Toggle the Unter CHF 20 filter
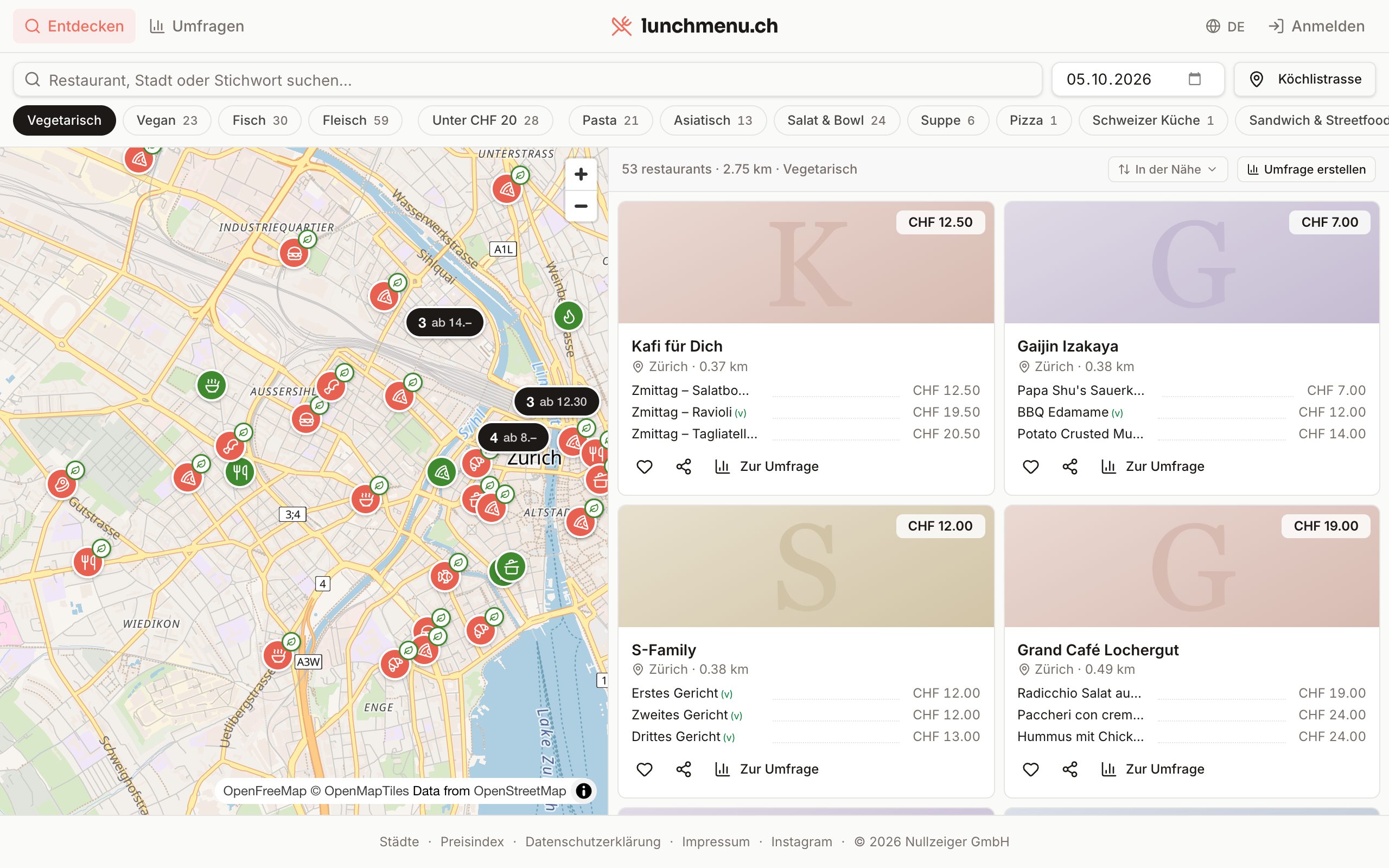The image size is (1389, 868). pyautogui.click(x=485, y=120)
